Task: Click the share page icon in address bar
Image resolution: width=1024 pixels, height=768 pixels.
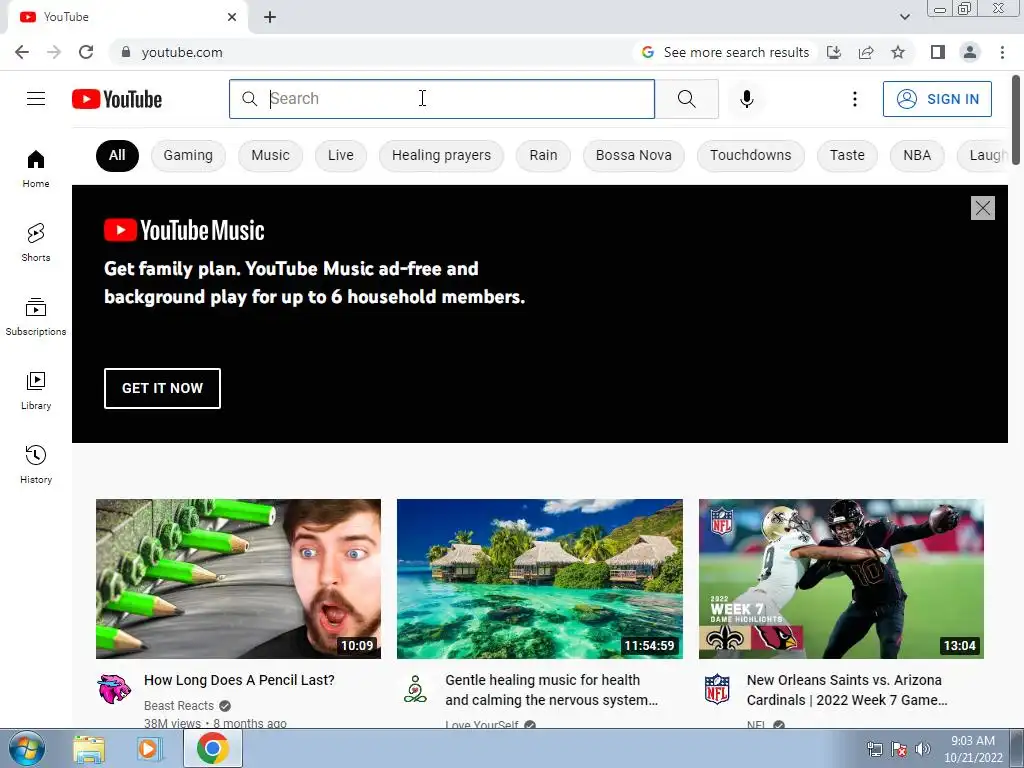Action: (866, 52)
